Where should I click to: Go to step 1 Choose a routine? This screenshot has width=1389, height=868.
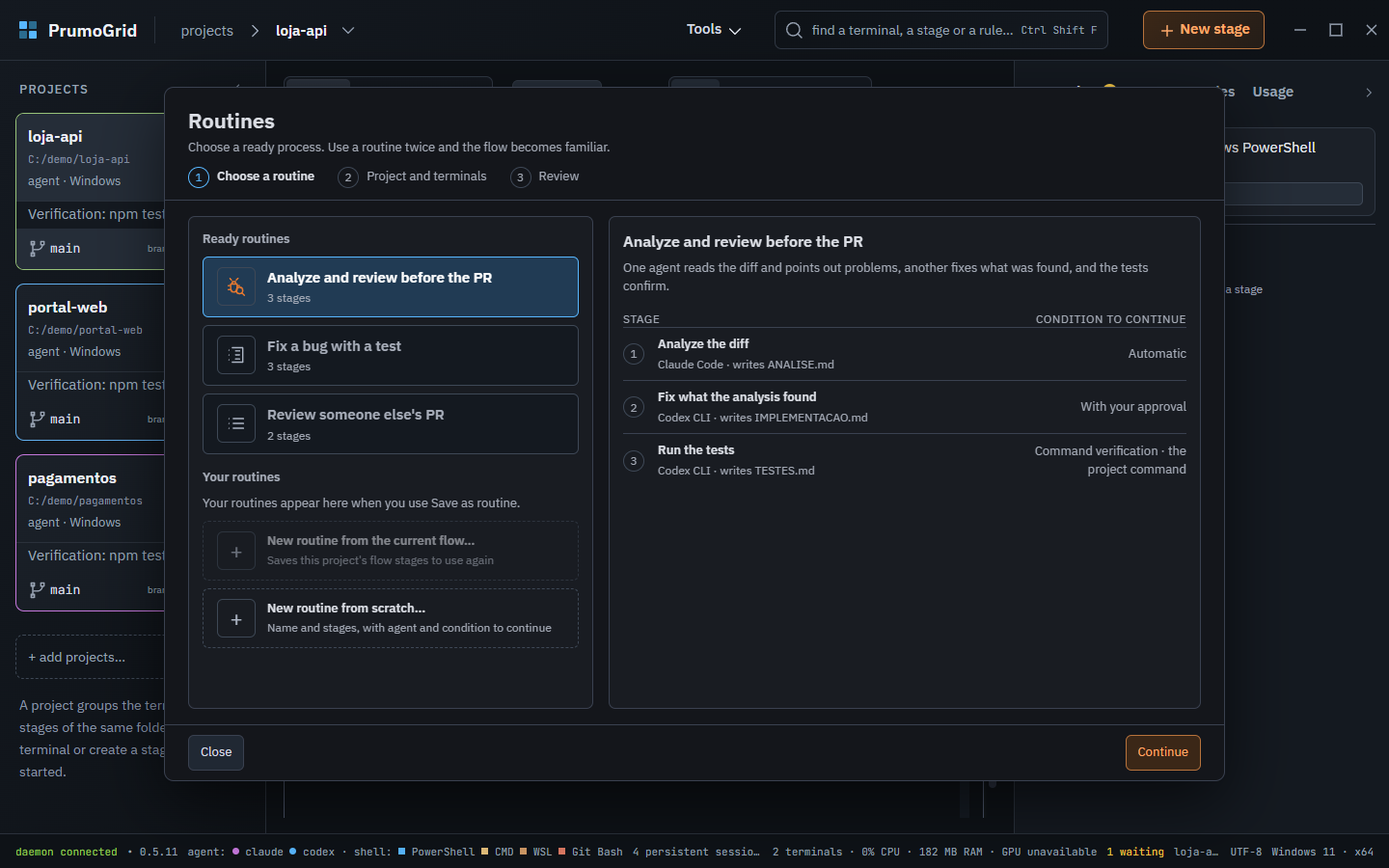(252, 176)
